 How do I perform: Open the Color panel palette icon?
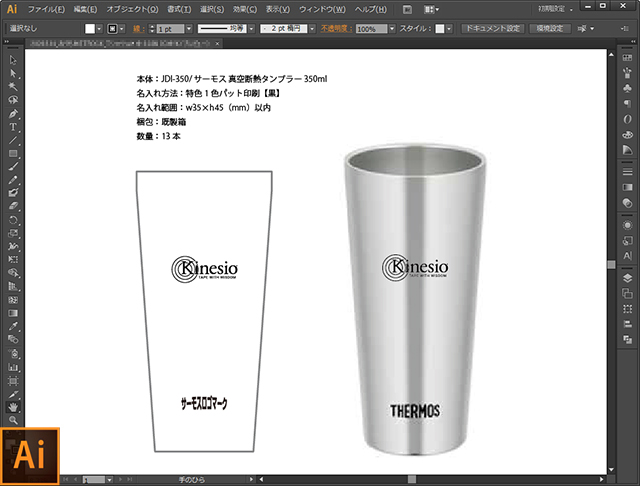pyautogui.click(x=627, y=135)
